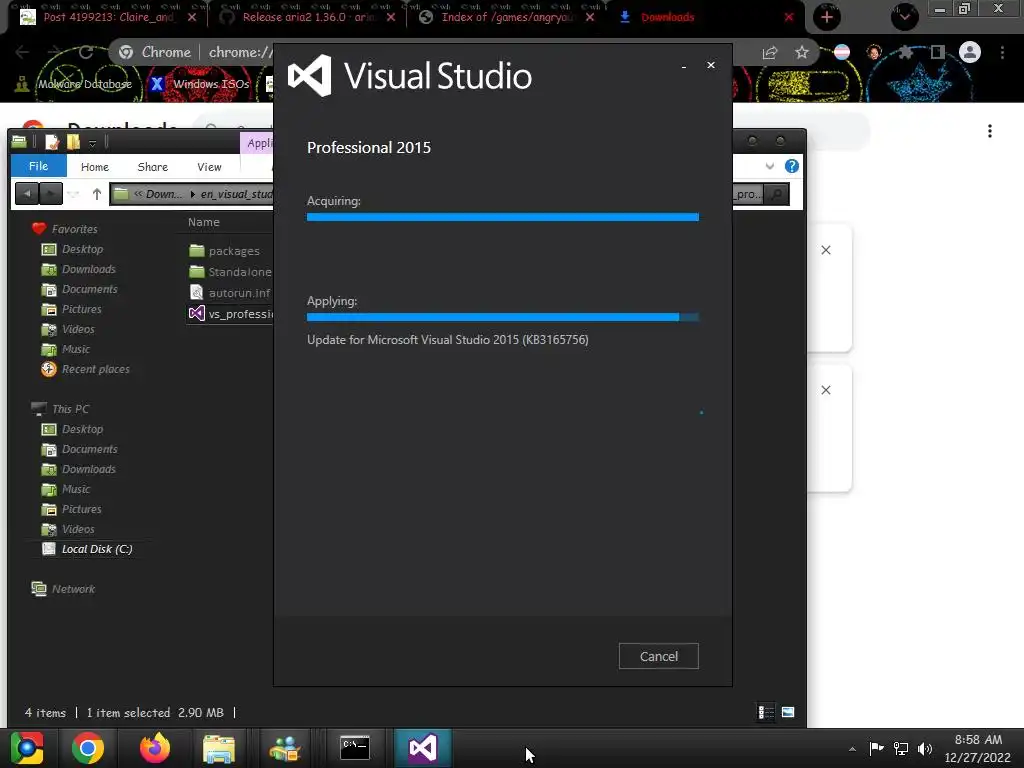Switch to the Release aria2 1.36.0 tab
The image size is (1024, 768).
[x=308, y=17]
